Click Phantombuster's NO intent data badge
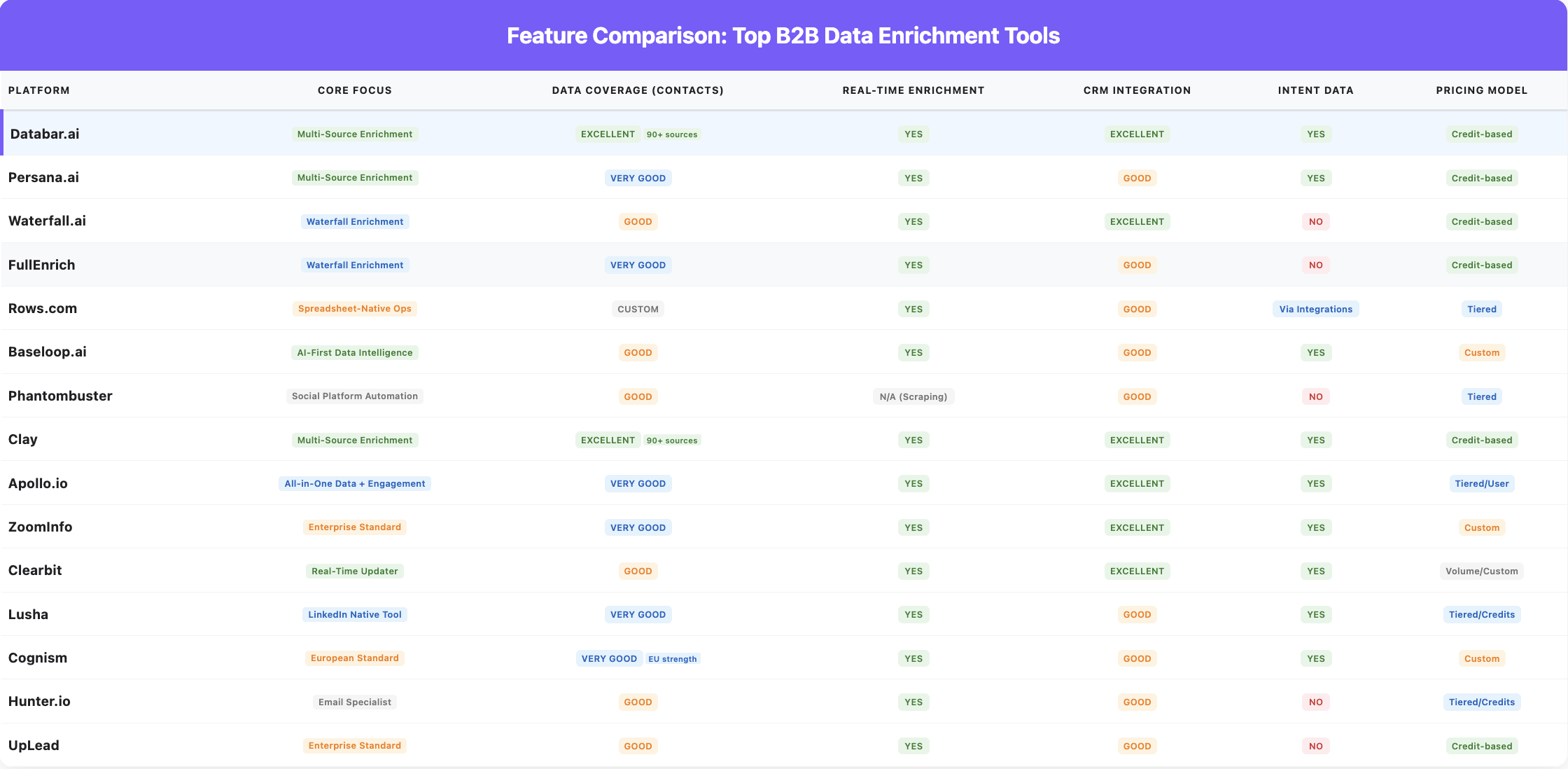The width and height of the screenshot is (1568, 769). coord(1316,396)
